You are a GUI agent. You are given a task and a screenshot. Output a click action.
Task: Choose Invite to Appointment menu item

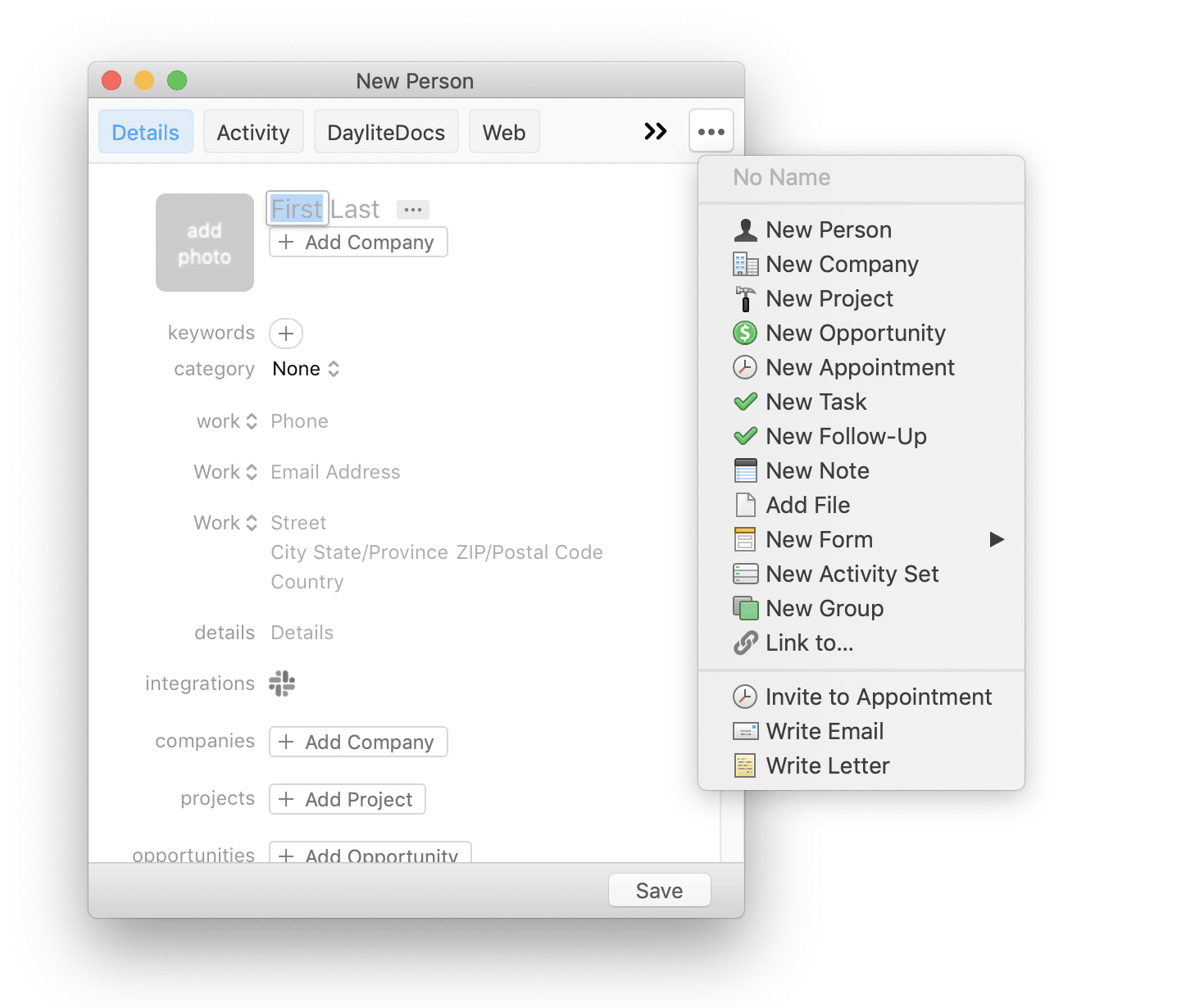861,697
